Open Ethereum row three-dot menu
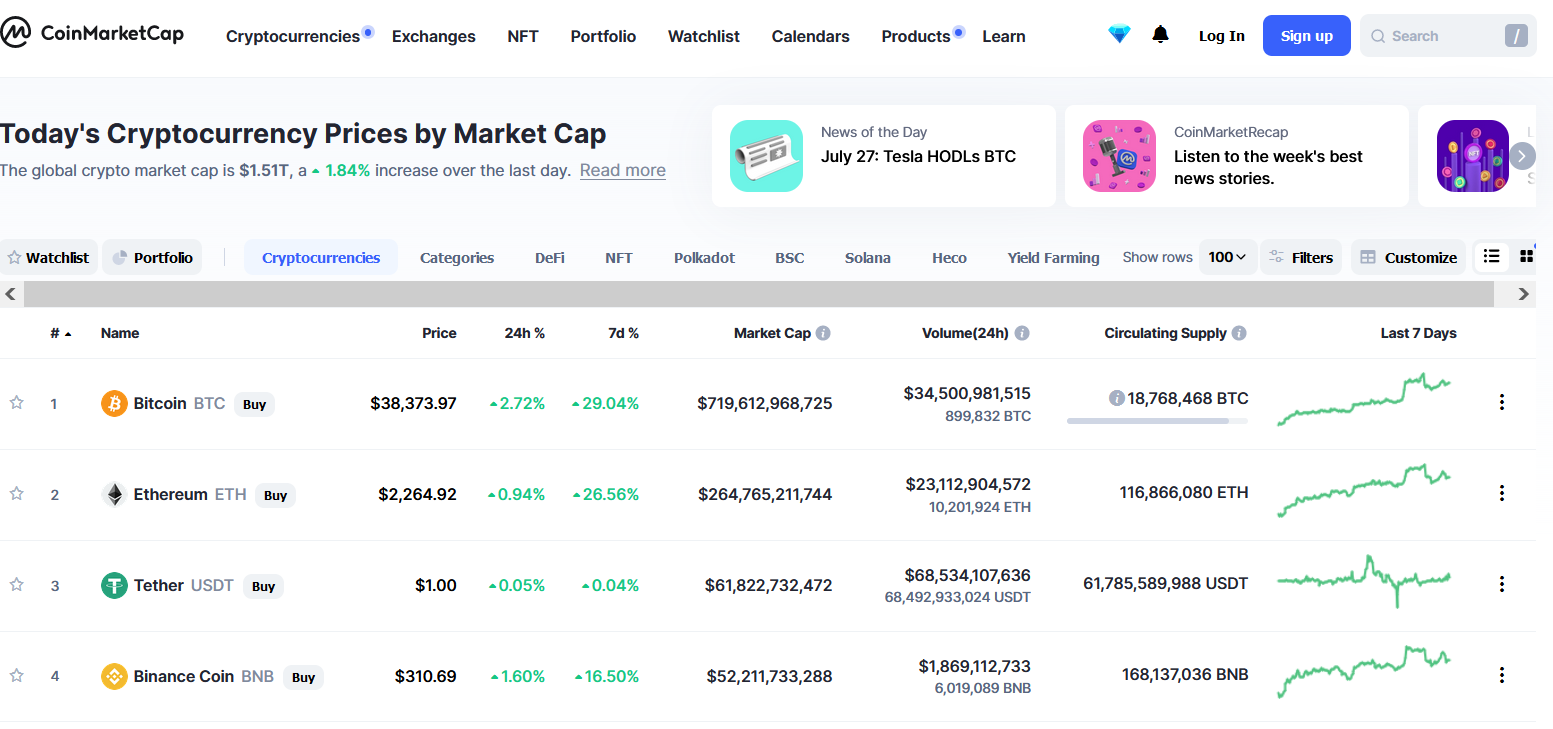This screenshot has height=729, width=1553. pos(1501,493)
